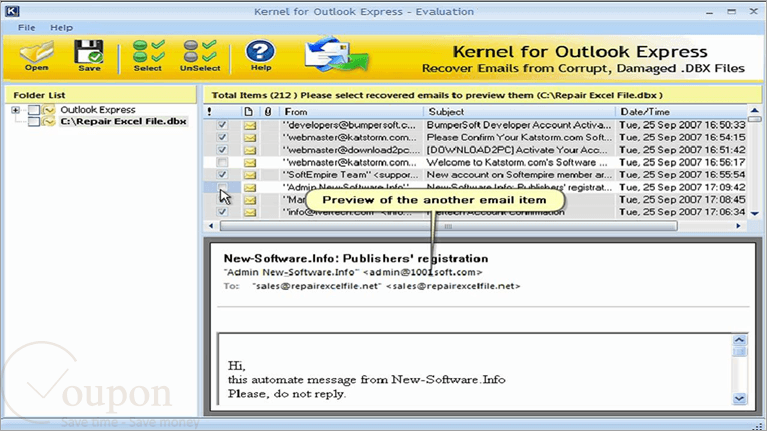Screen dimensions: 767x431
Task: Select Outlook Express folder label
Action: pos(98,110)
